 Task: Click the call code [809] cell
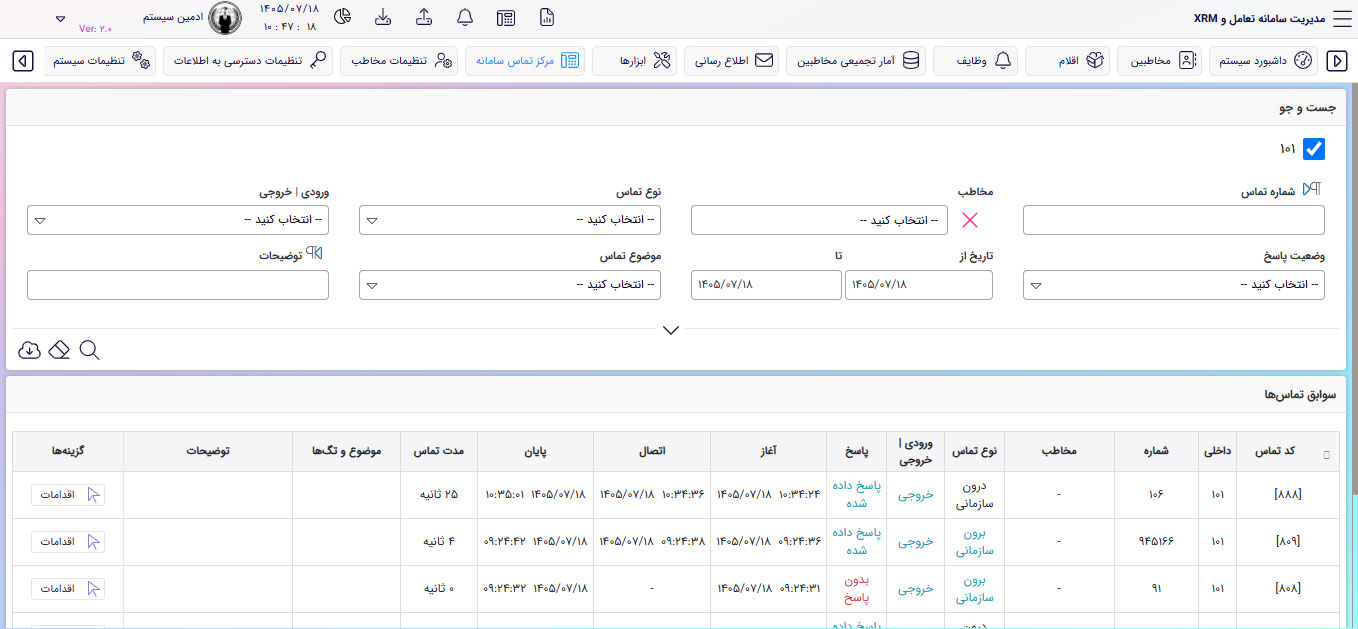pyautogui.click(x=1287, y=542)
